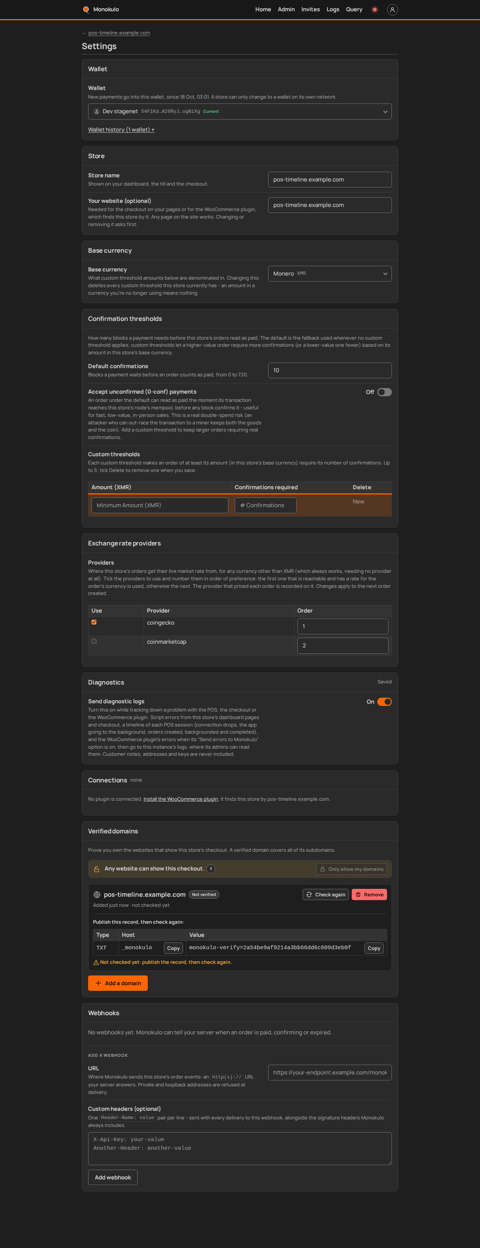
Task: Open the Query page
Action: point(354,9)
